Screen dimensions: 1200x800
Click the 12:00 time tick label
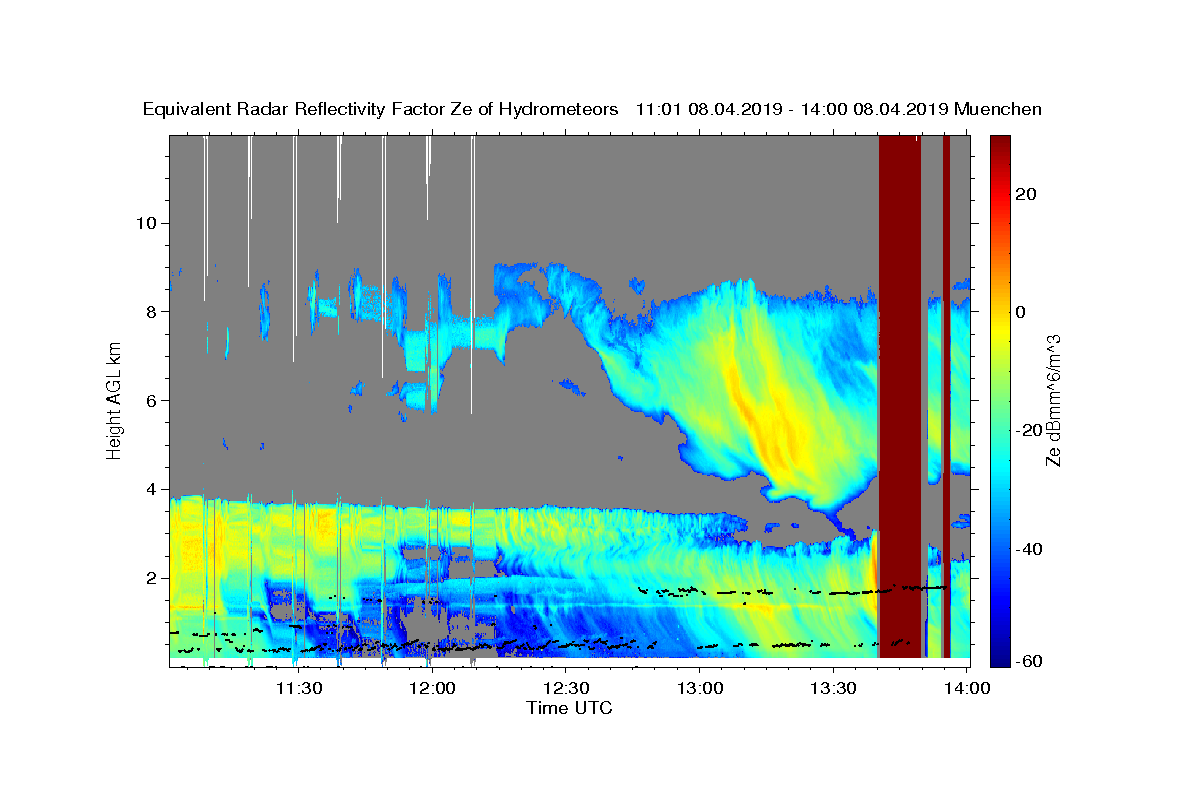432,688
